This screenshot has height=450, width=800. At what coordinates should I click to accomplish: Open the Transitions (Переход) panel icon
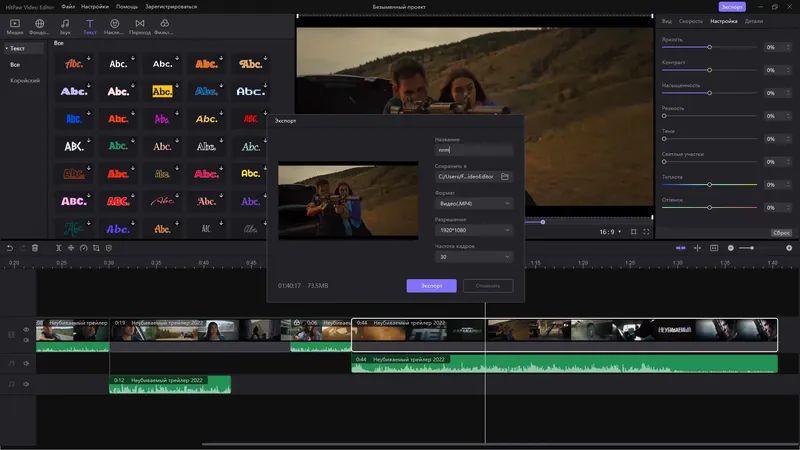(x=139, y=25)
